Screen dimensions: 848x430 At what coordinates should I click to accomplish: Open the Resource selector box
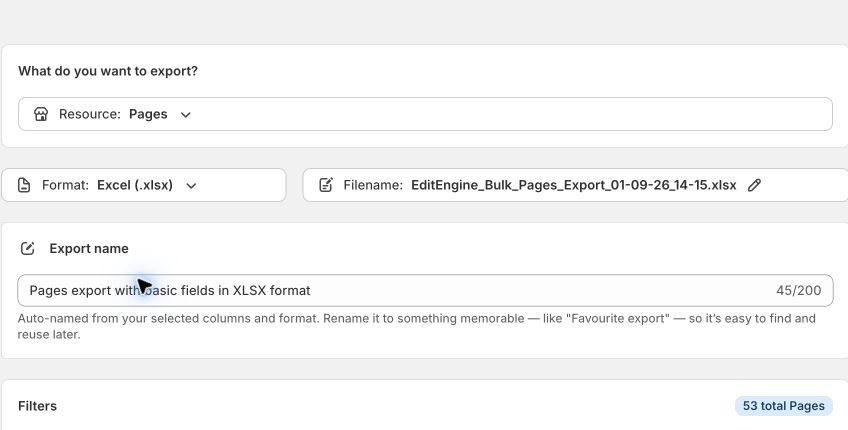[x=425, y=114]
